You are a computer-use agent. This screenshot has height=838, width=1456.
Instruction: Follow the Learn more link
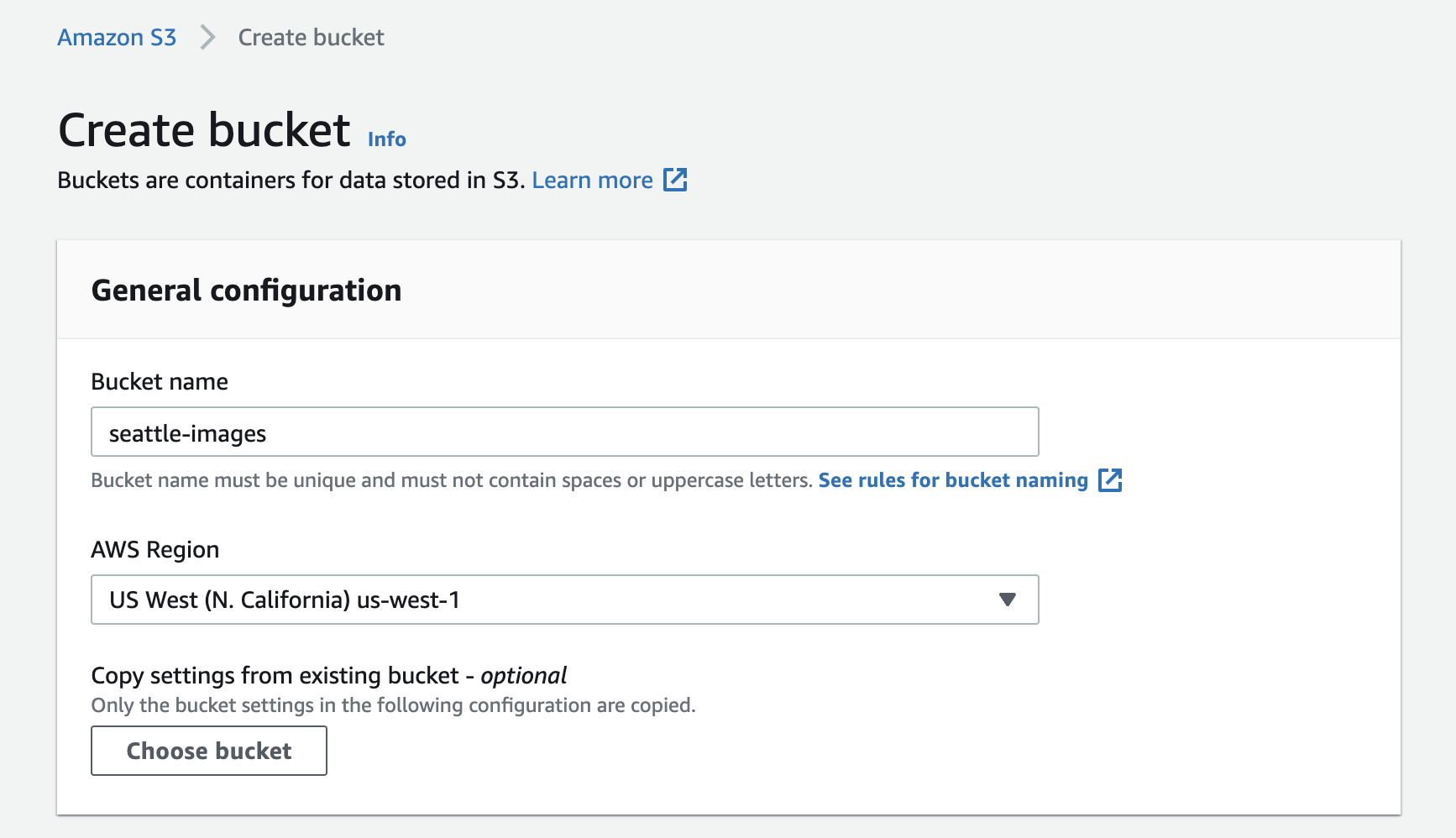click(592, 181)
